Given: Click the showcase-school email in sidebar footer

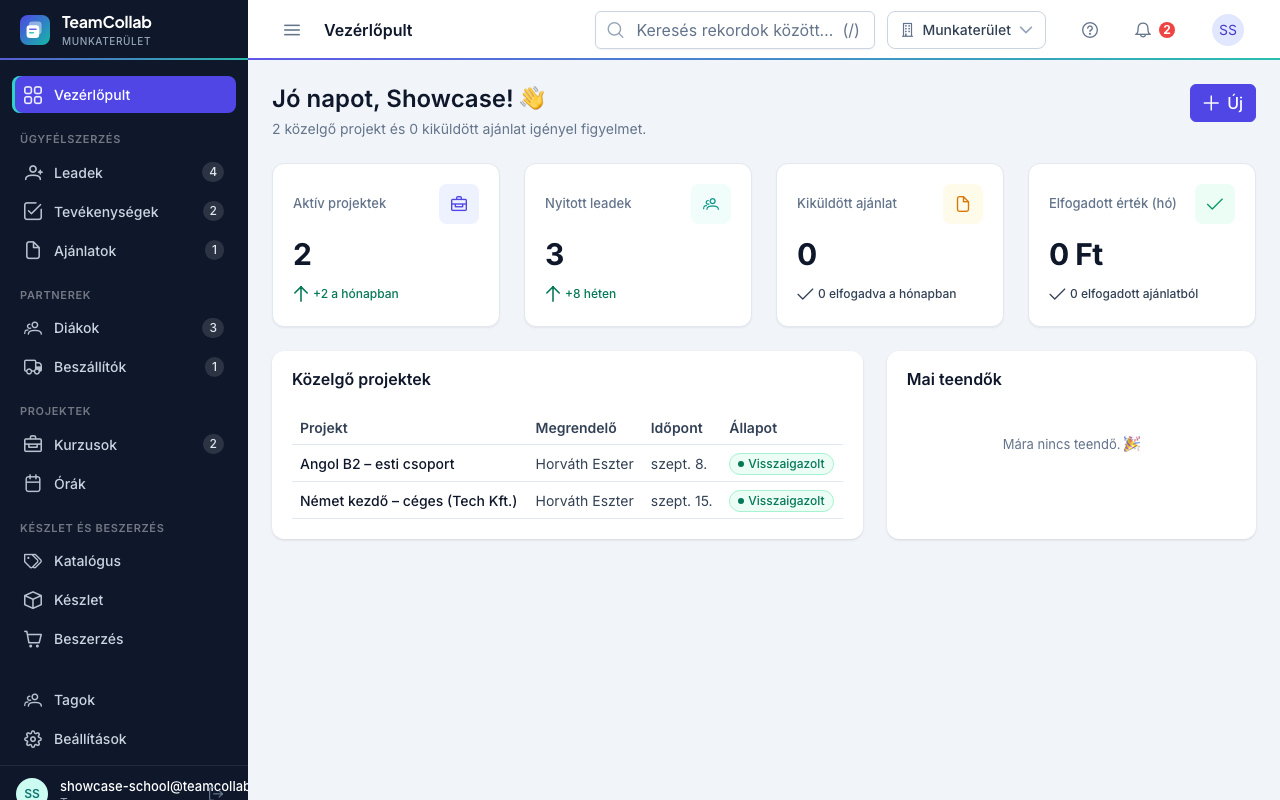Looking at the screenshot, I should tap(154, 787).
